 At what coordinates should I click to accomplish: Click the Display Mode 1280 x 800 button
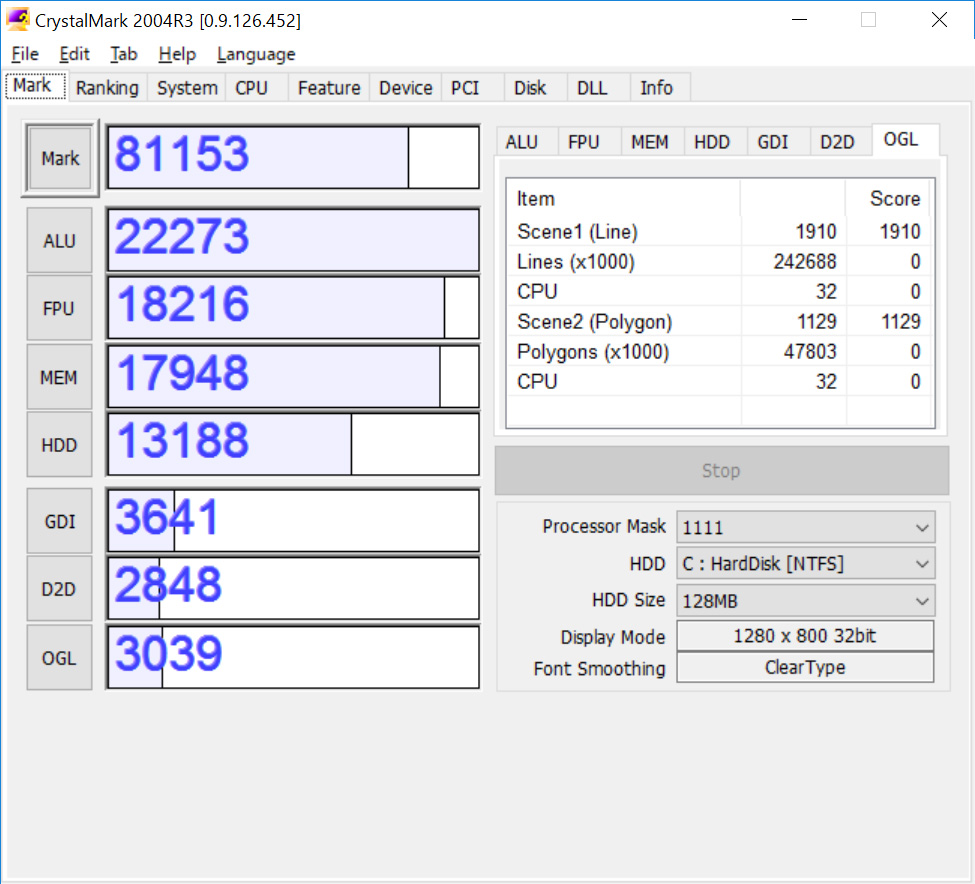pos(805,636)
